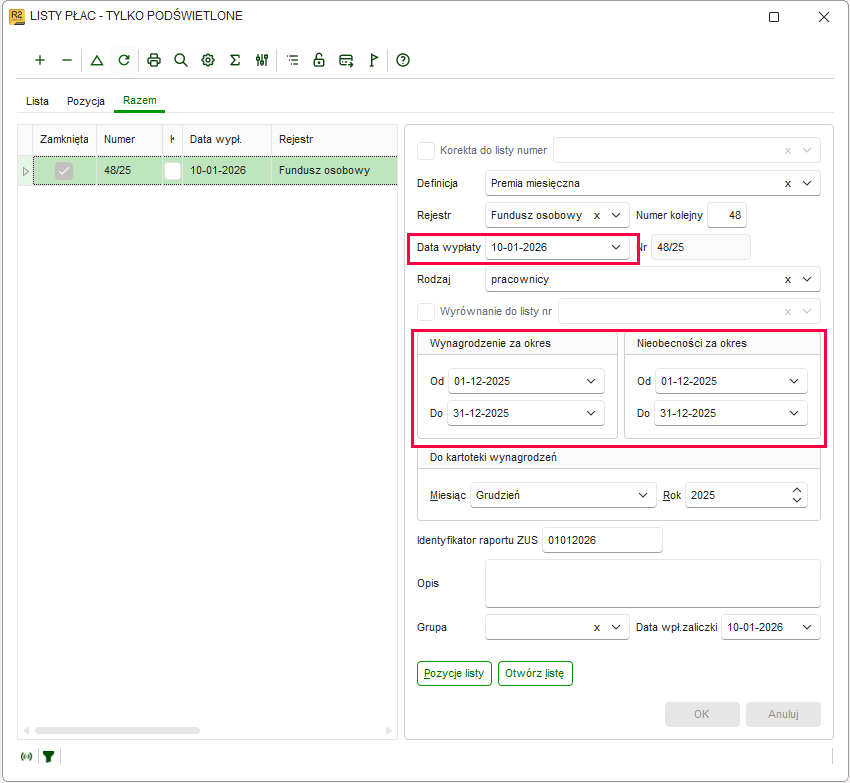
Task: Open the Miesiąc dropdown showing Grudzień
Action: 643,495
